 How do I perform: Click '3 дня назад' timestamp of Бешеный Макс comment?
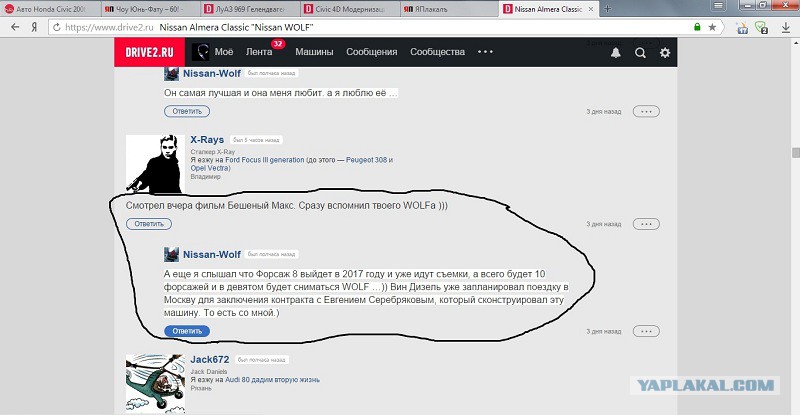point(604,224)
